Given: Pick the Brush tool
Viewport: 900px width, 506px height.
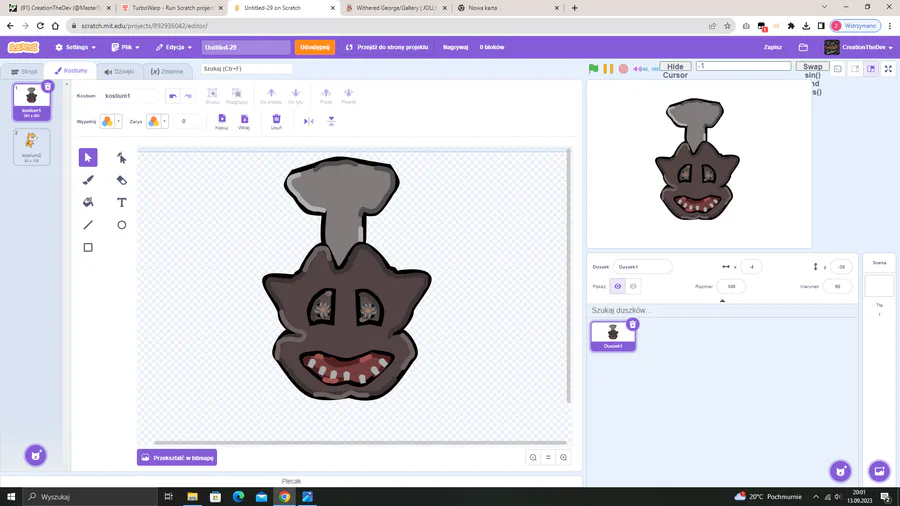Looking at the screenshot, I should (88, 180).
